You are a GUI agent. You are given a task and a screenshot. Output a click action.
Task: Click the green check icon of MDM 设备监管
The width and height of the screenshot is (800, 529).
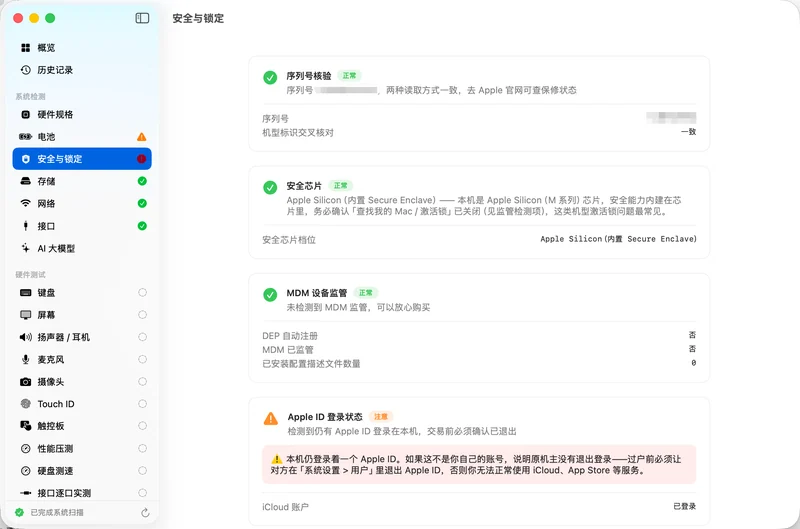(270, 294)
